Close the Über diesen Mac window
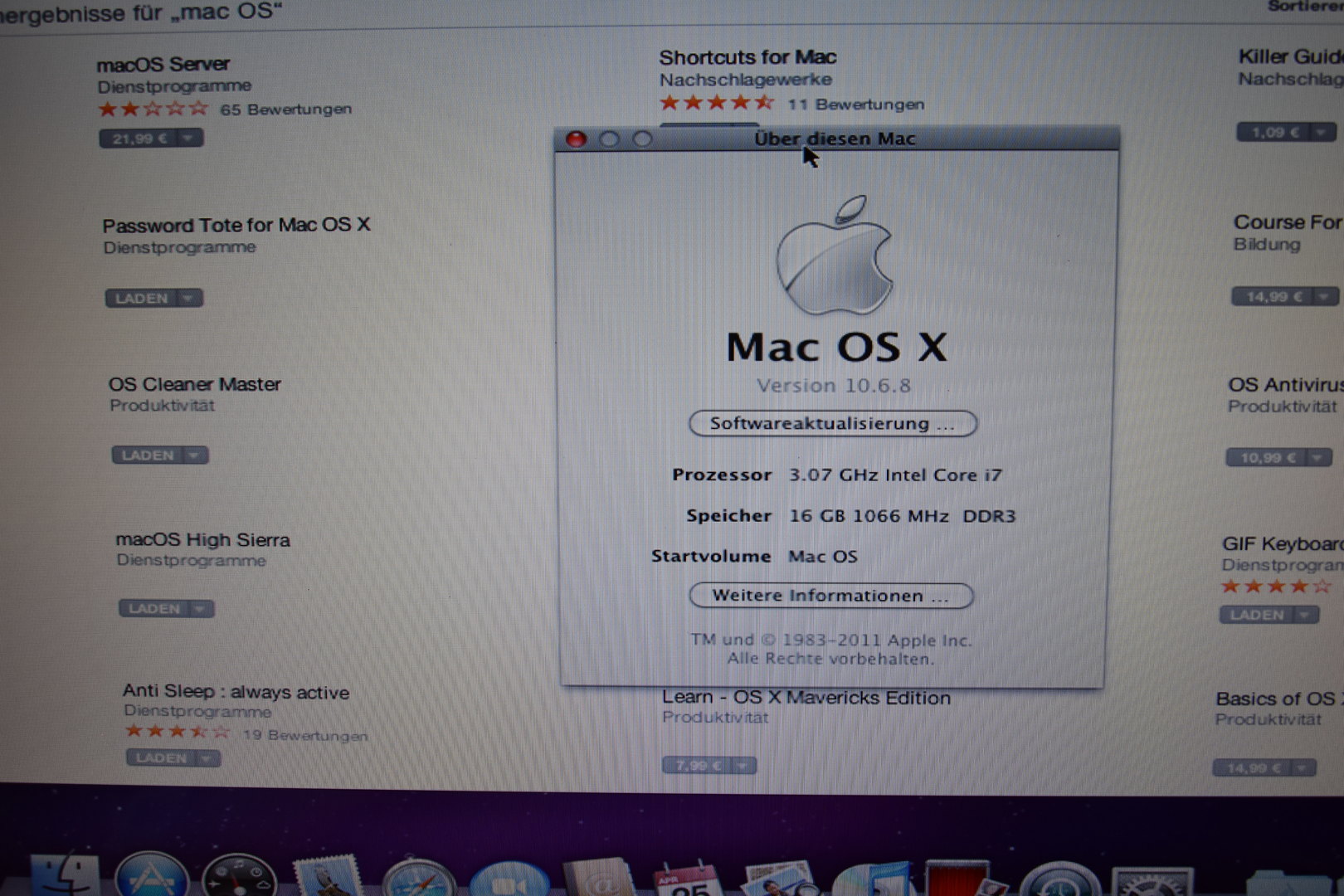Image resolution: width=1344 pixels, height=896 pixels. coord(576,139)
